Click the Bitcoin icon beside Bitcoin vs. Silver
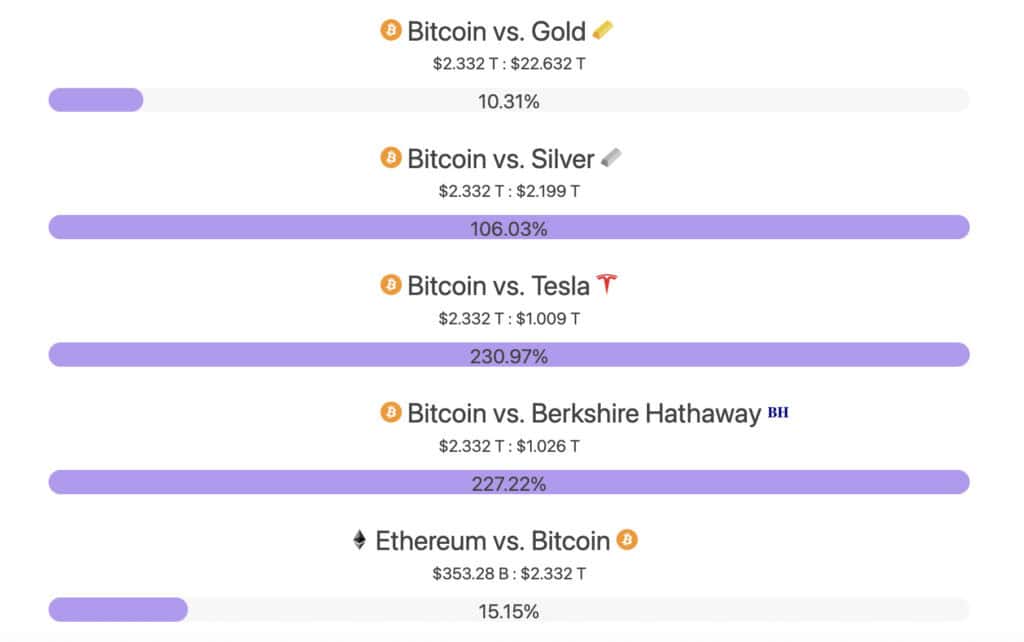This screenshot has width=1024, height=642. [x=391, y=157]
